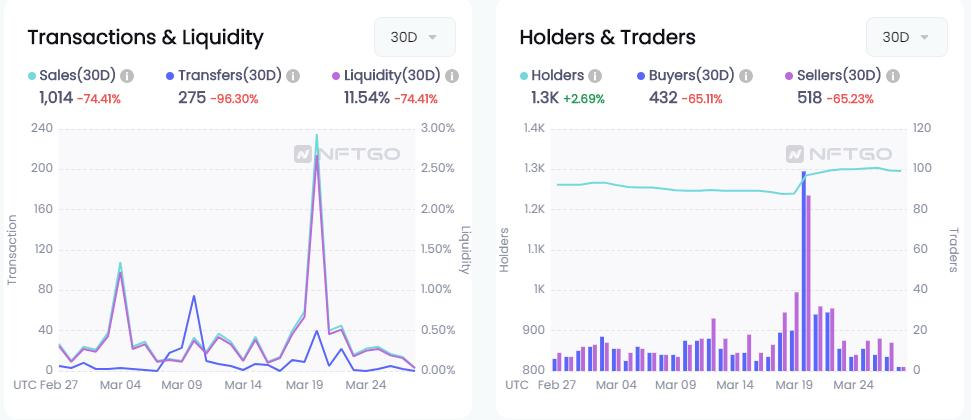Click info icon next to Liquidity(30D)
The image size is (971, 420).
(452, 76)
